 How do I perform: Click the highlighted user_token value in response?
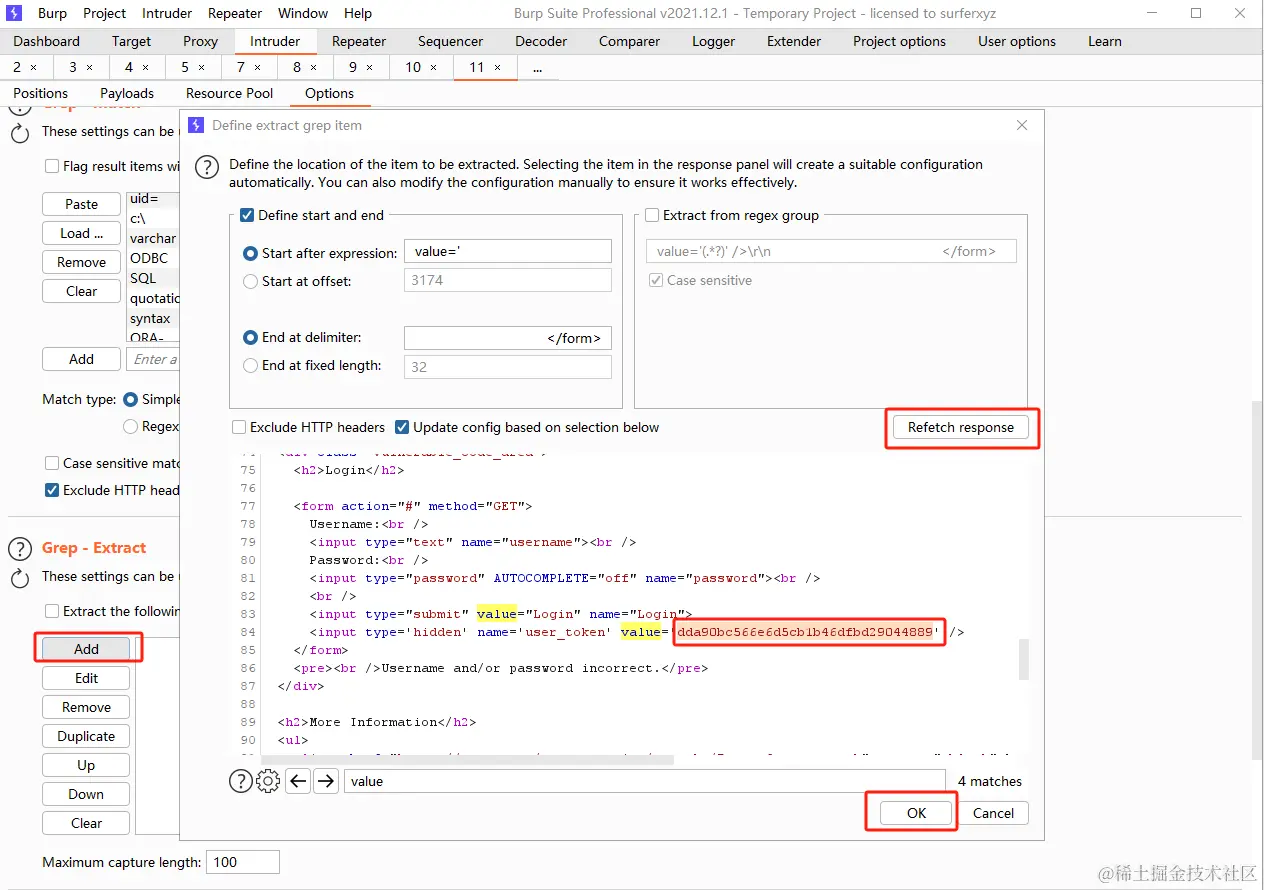807,632
